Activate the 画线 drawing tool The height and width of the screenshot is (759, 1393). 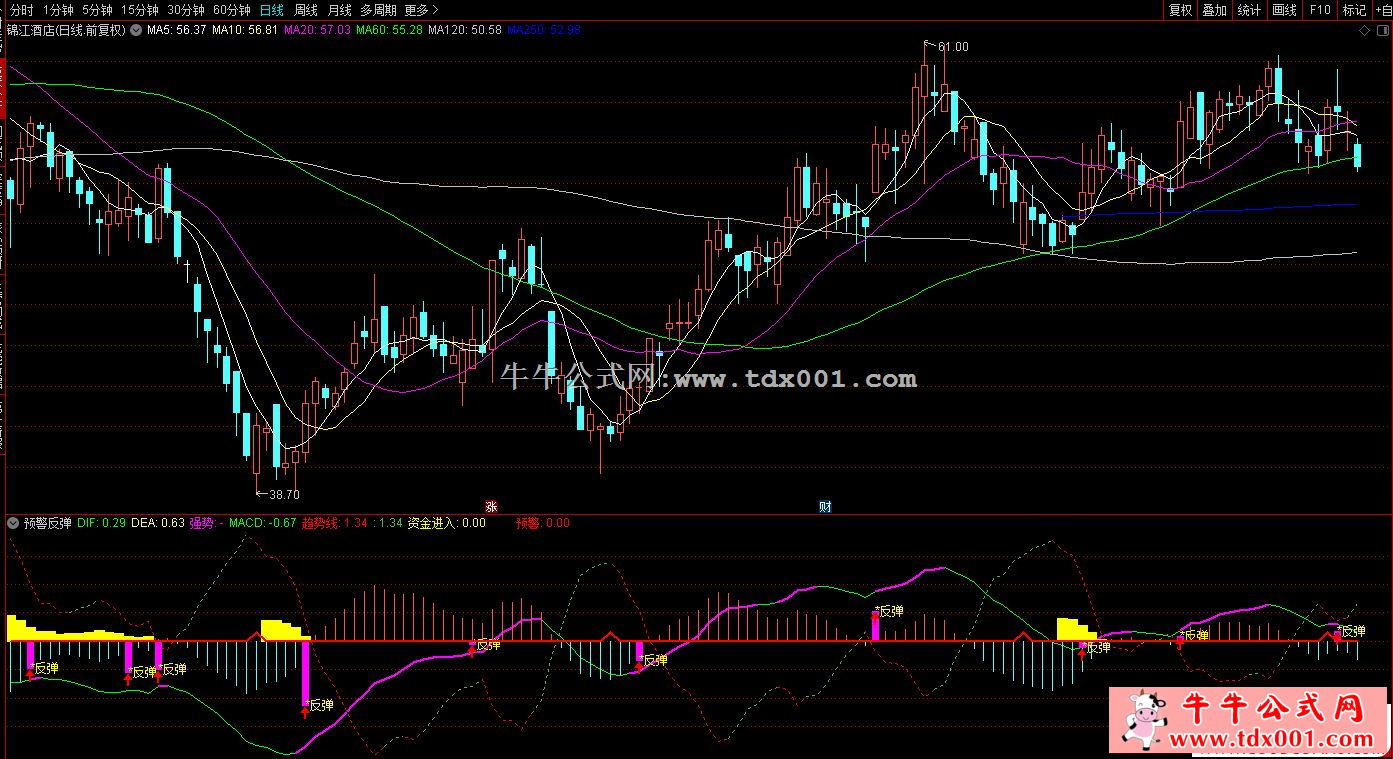(1284, 10)
